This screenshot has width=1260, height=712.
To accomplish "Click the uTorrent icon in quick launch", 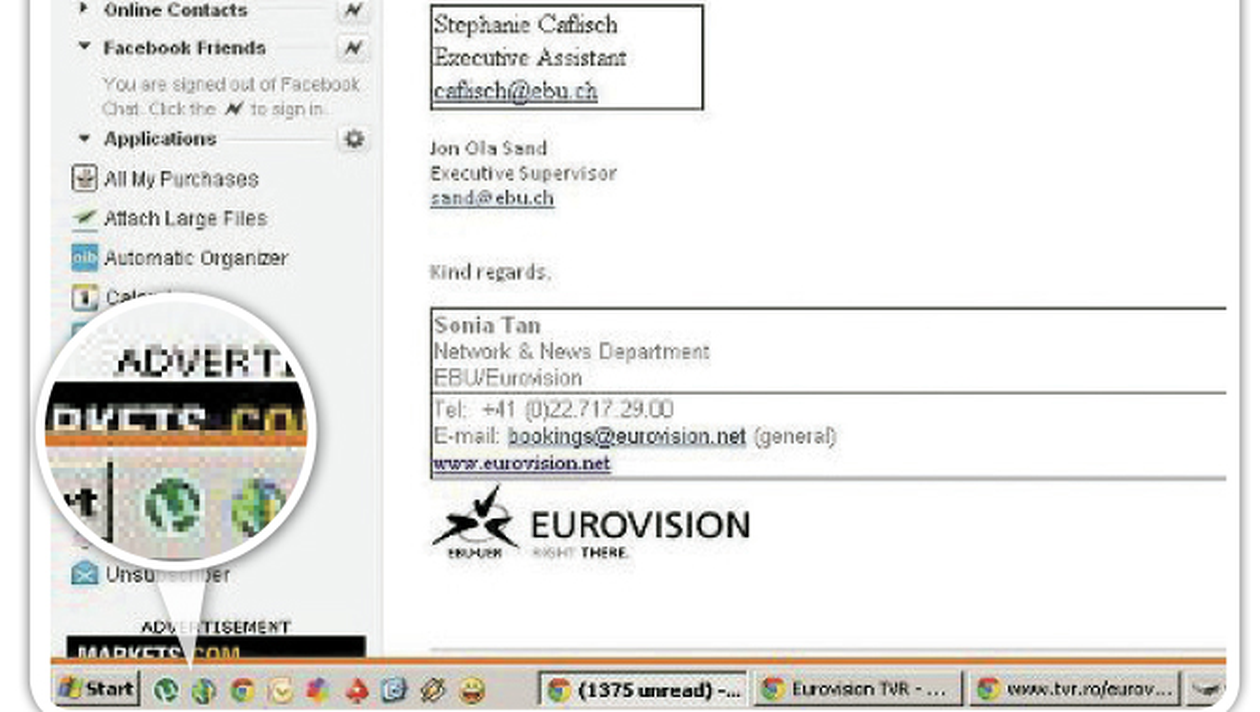I will click(x=166, y=690).
